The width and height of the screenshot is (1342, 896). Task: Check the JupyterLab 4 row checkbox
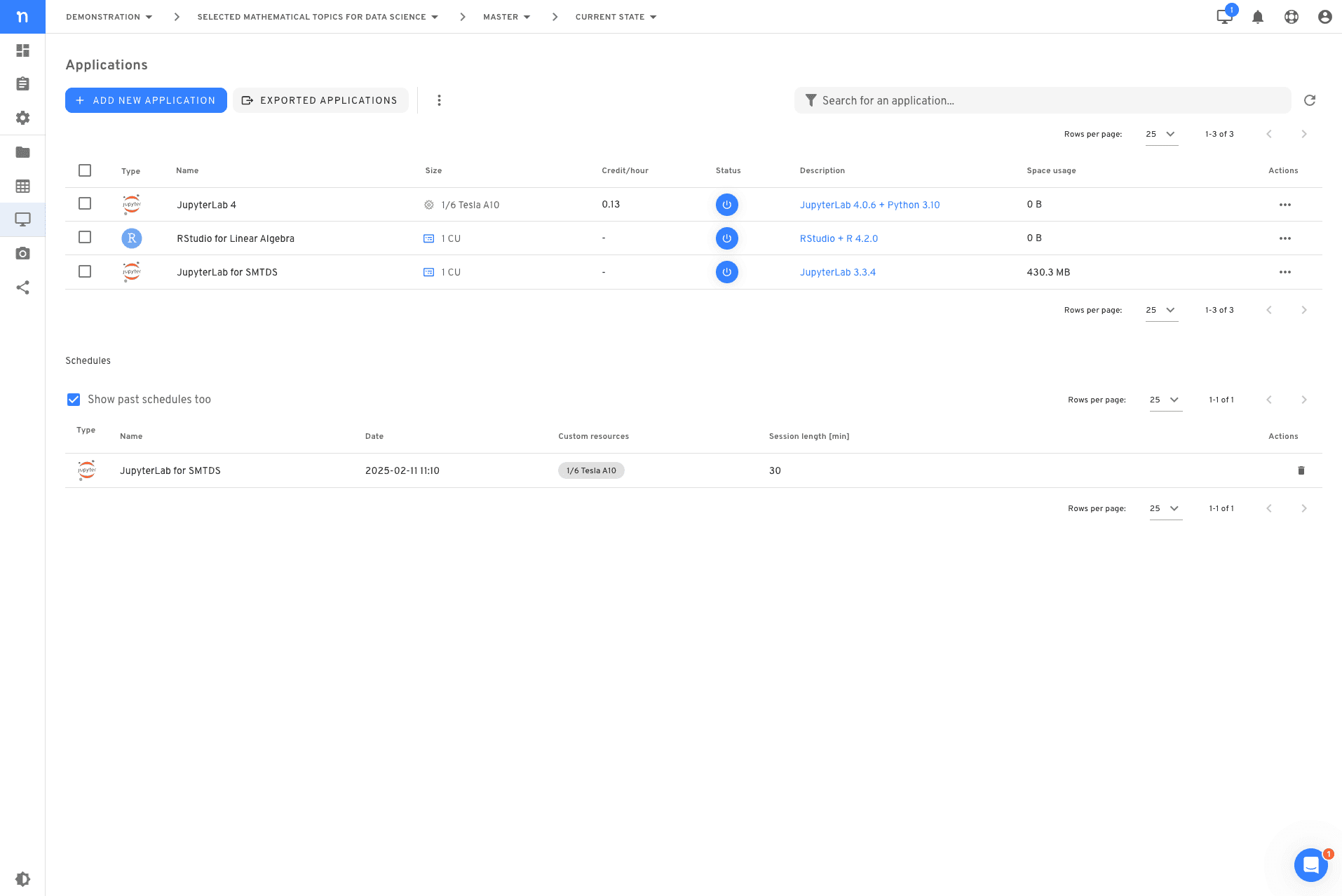coord(85,203)
